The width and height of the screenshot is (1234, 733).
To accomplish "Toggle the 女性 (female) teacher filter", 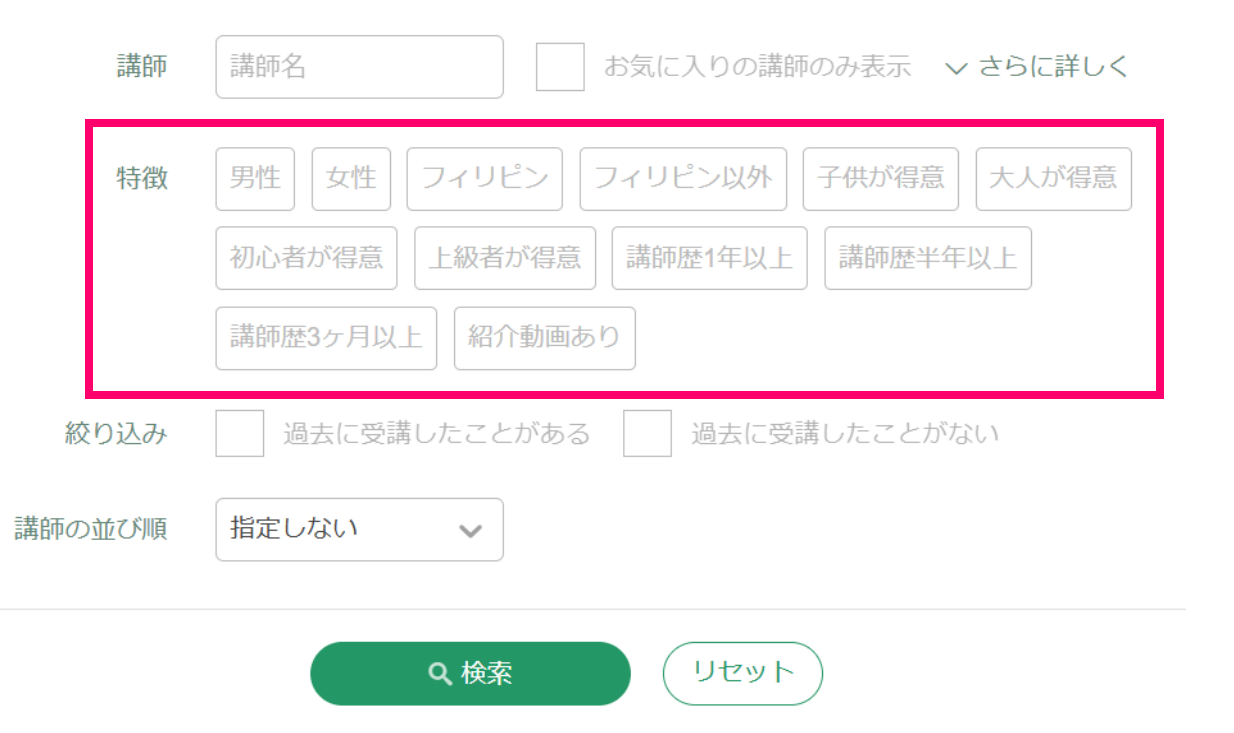I will [x=351, y=179].
